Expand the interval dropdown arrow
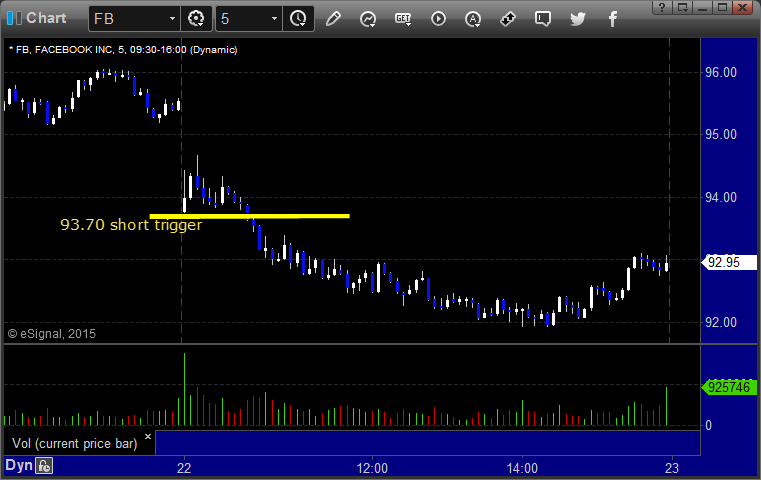761x480 pixels. (274, 19)
